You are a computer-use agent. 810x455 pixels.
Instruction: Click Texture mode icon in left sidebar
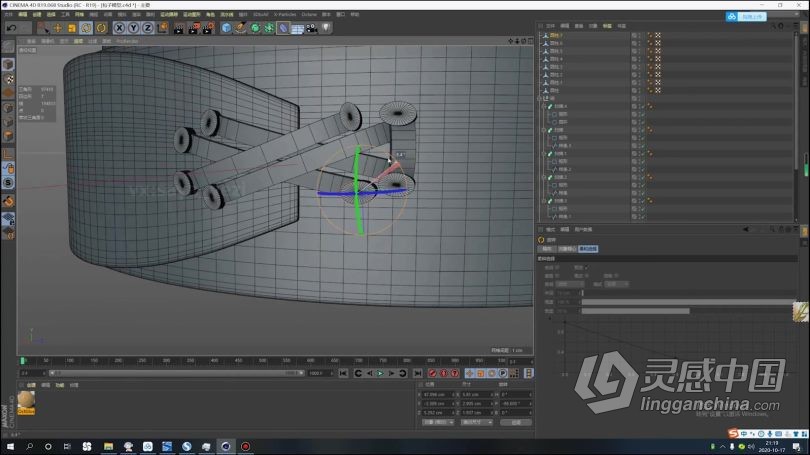coord(8,79)
